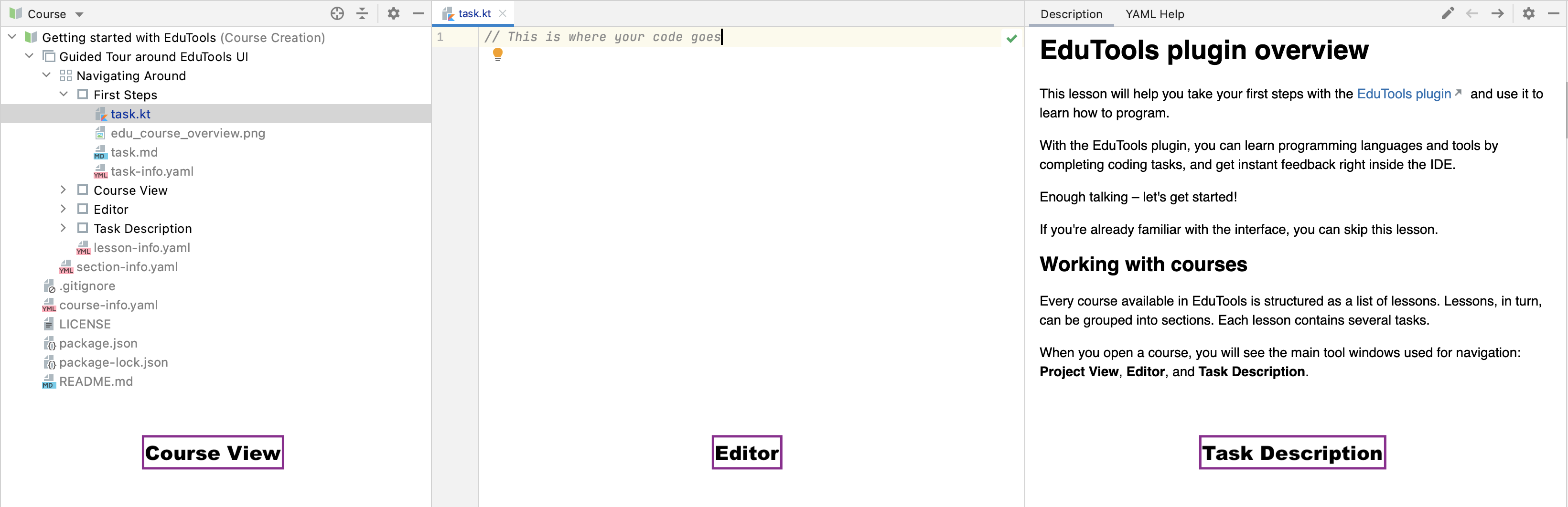This screenshot has height=507, width=1568.
Task: Click the locate/select opened file target icon
Action: (x=337, y=13)
